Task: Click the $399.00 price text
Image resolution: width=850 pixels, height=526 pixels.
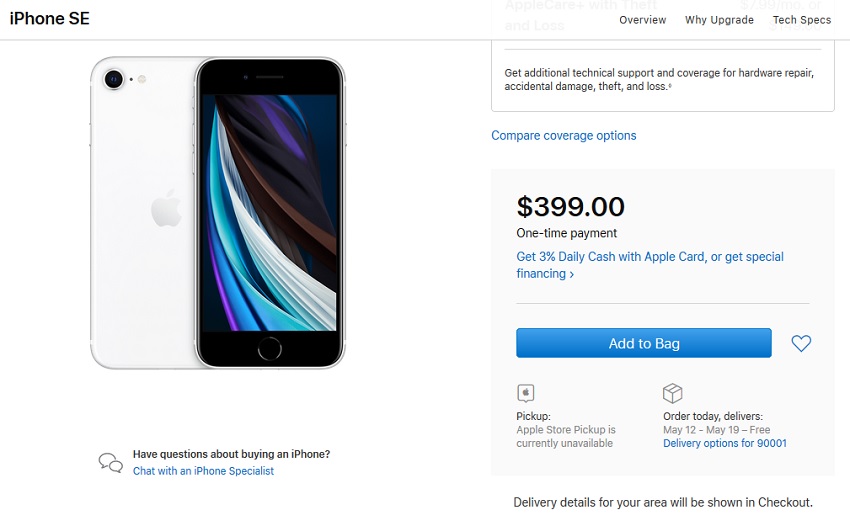Action: (570, 207)
